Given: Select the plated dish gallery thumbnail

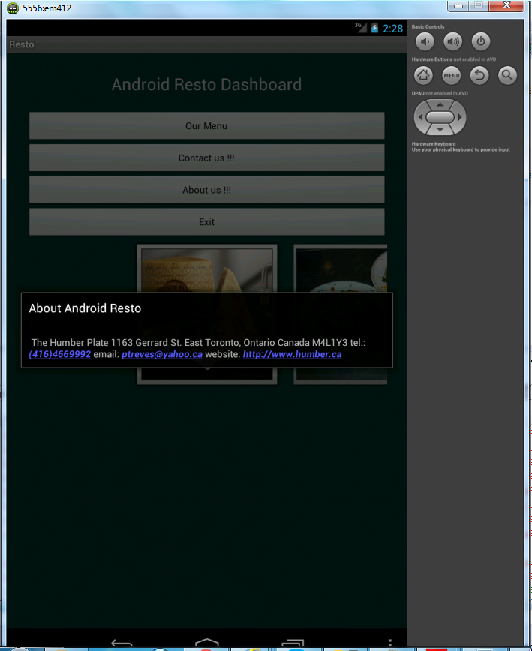Looking at the screenshot, I should pos(340,314).
